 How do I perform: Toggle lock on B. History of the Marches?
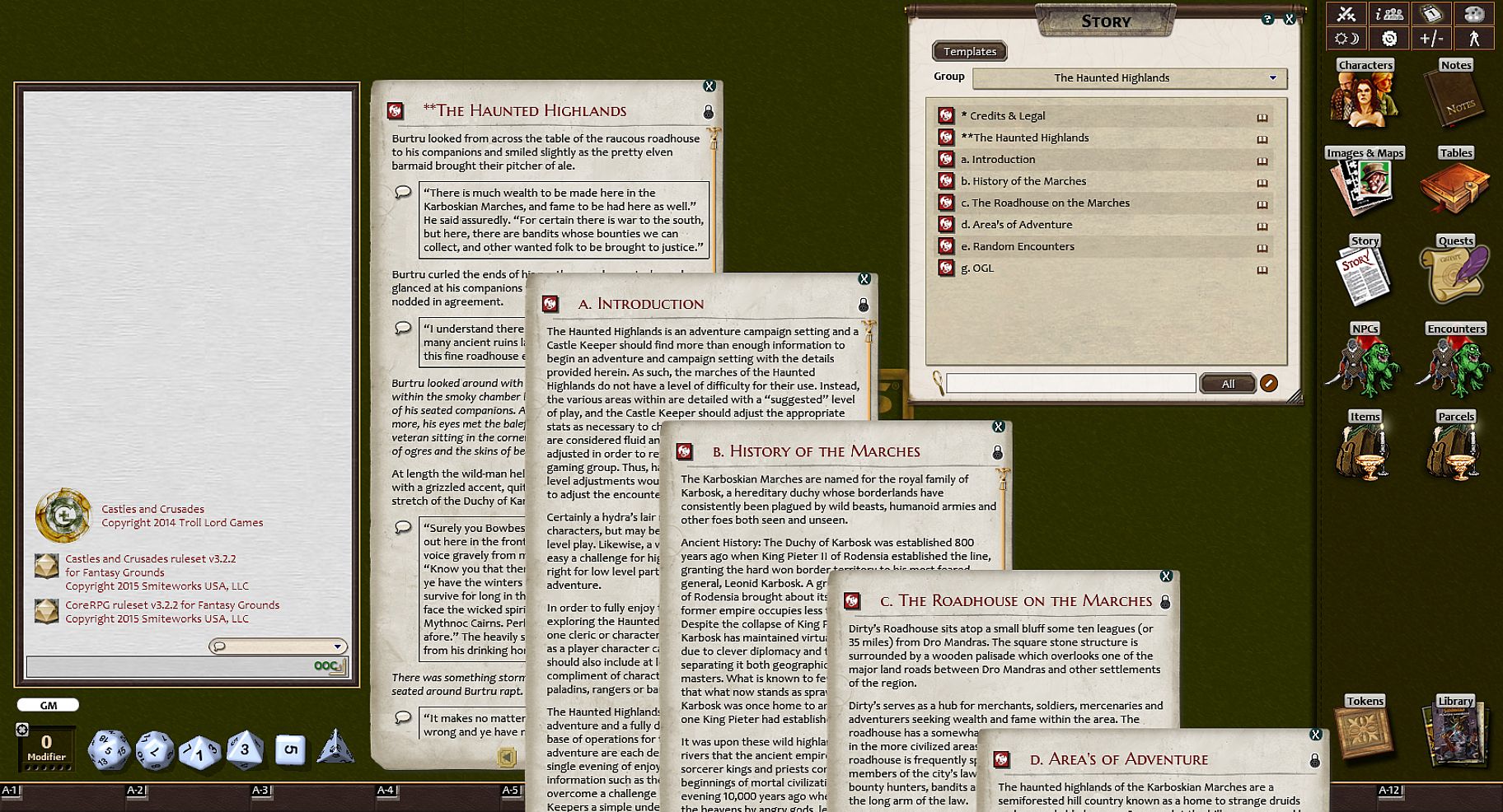pos(997,453)
